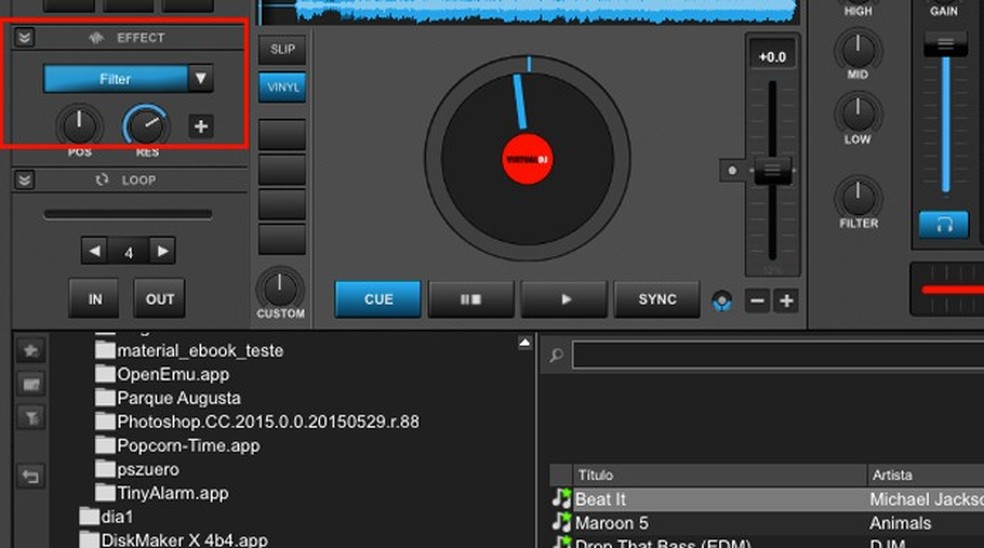Click the +0.0 pitch value display
This screenshot has width=984, height=548.
pyautogui.click(x=772, y=56)
